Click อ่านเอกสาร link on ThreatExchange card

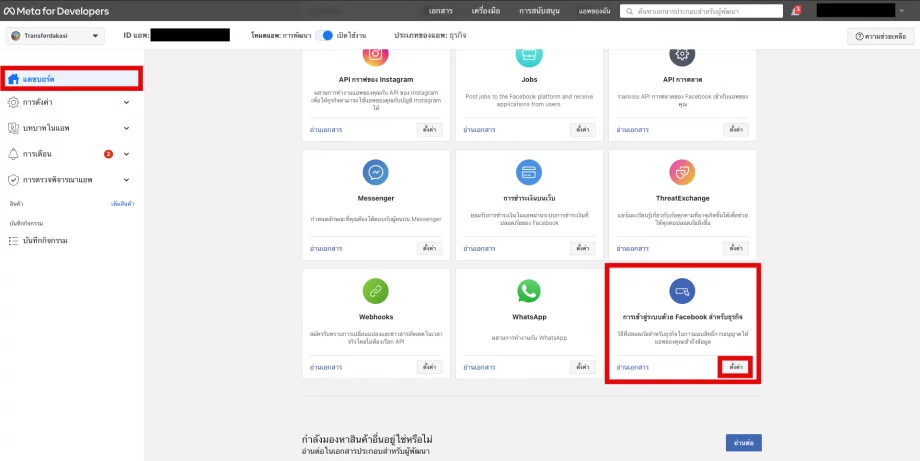(632, 249)
